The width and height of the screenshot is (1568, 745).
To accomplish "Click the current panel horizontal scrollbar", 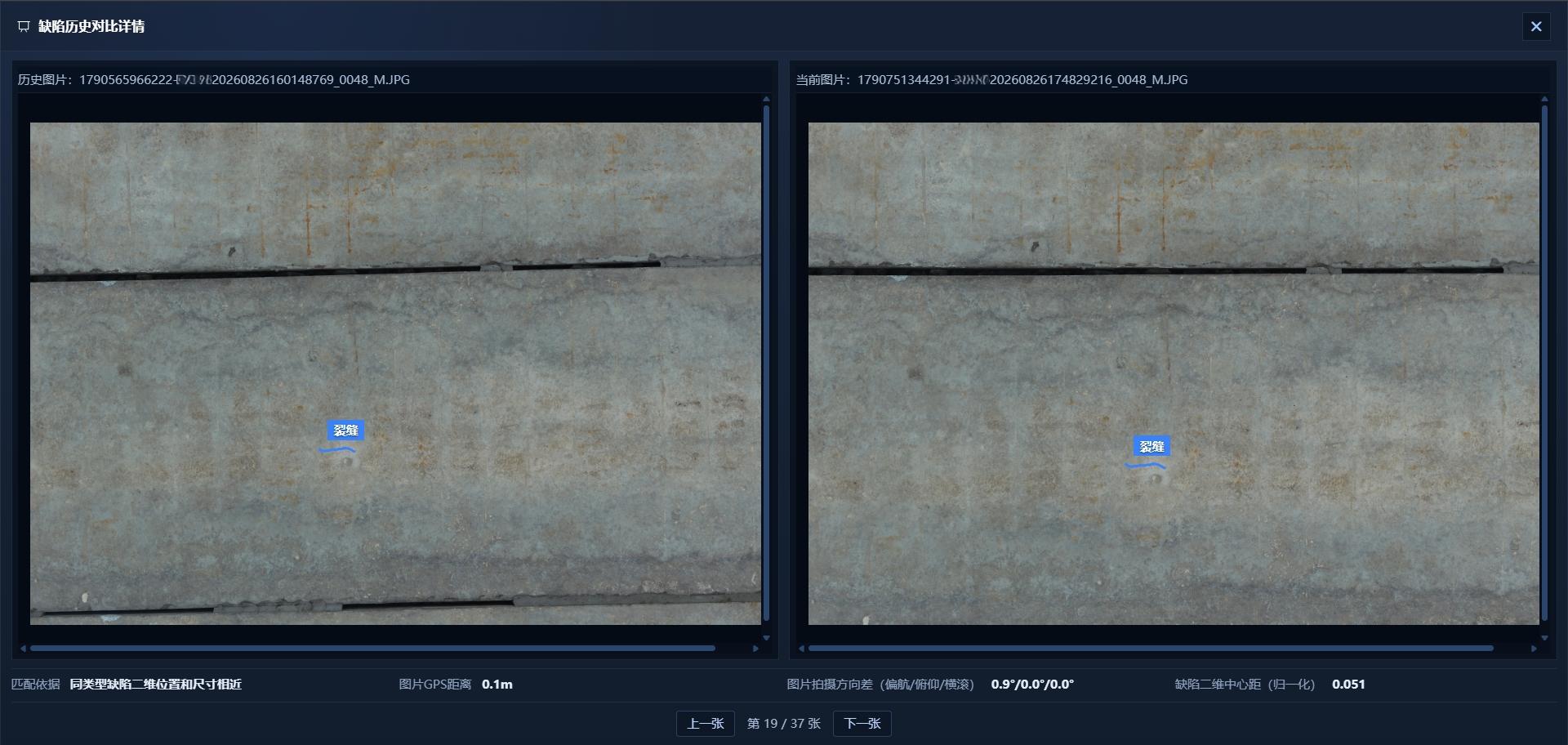I will pyautogui.click(x=1151, y=649).
